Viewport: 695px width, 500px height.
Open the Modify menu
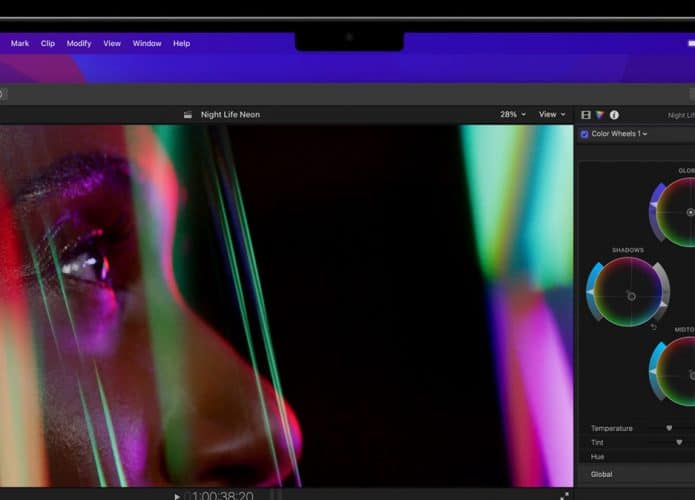79,43
